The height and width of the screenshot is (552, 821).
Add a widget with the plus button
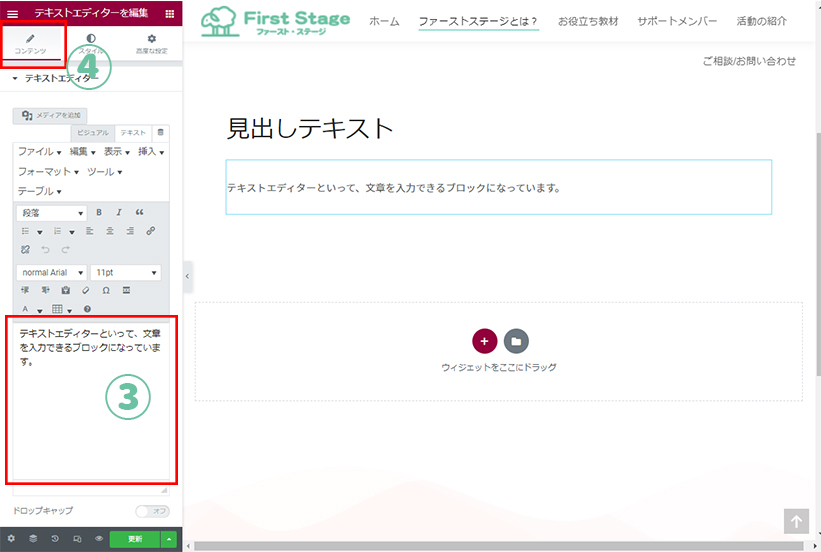point(484,341)
